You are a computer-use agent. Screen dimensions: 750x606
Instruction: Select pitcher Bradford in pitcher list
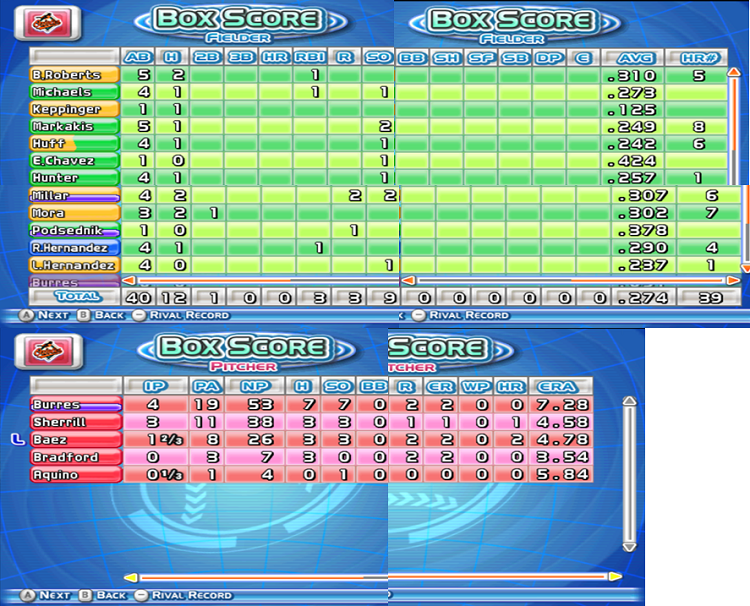click(76, 457)
